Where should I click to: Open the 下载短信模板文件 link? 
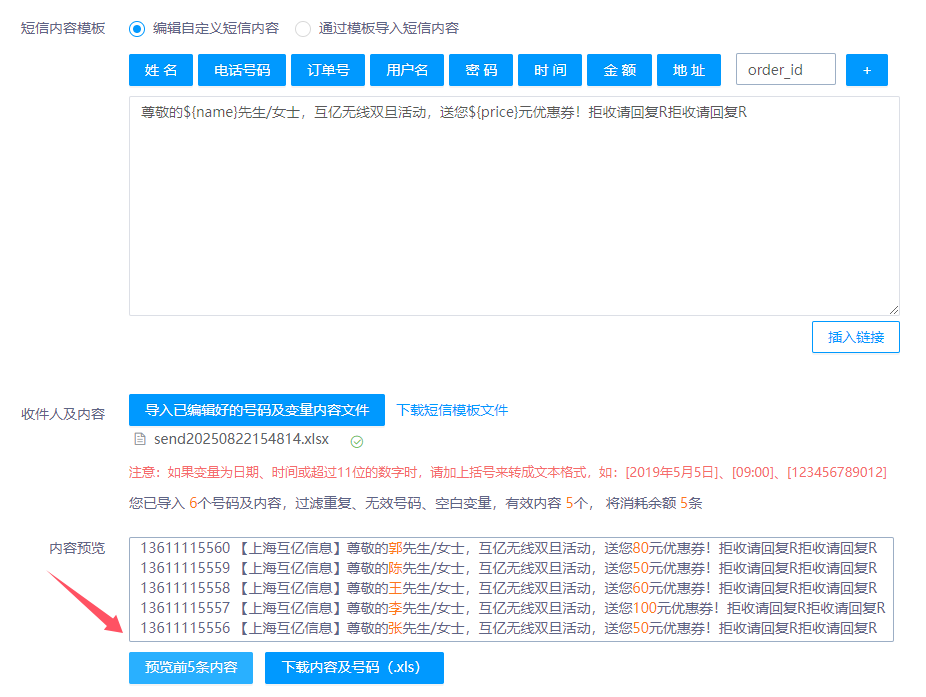coord(452,410)
